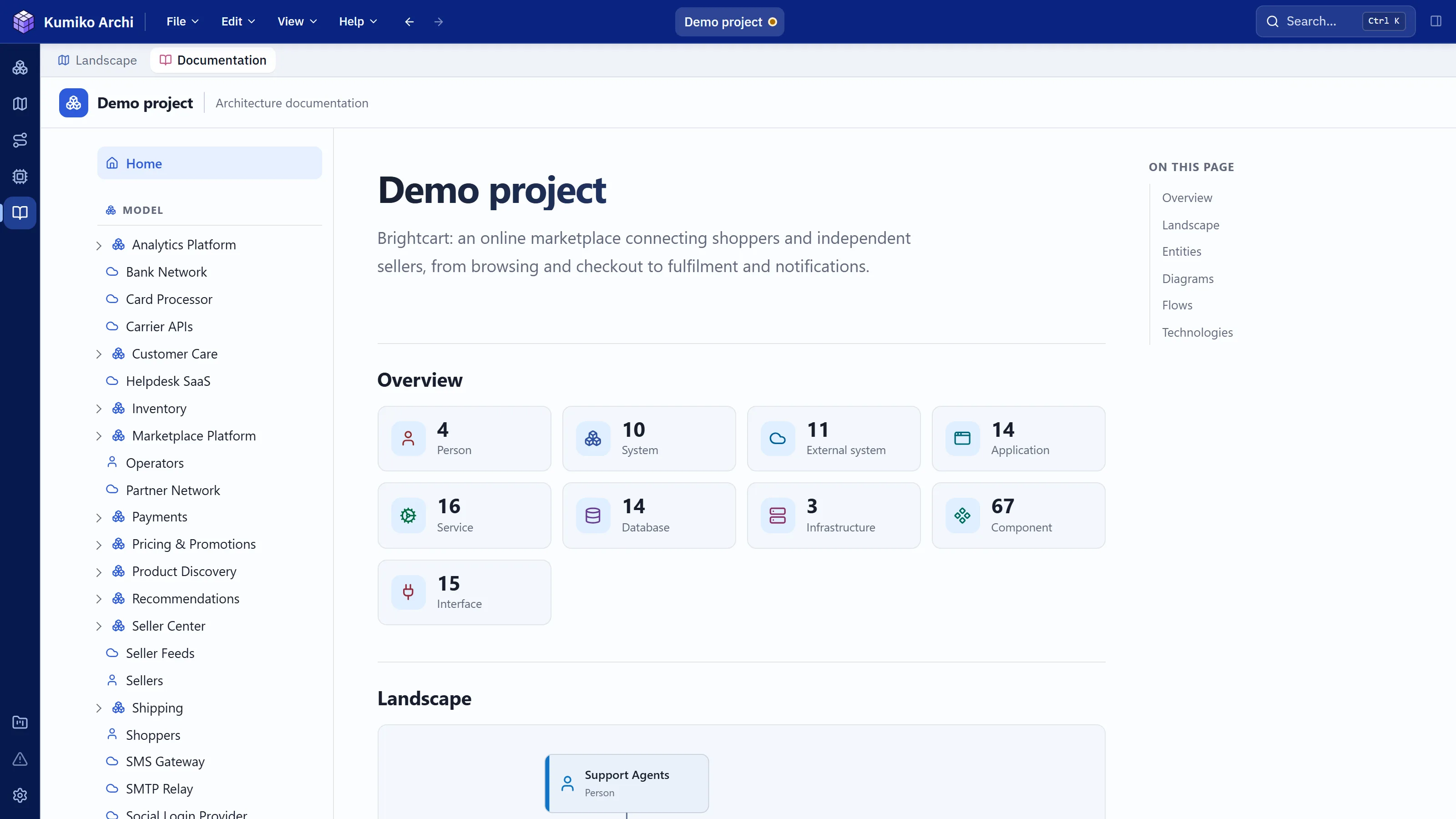Click the Interface plug card icon
Image resolution: width=1456 pixels, height=819 pixels.
pyautogui.click(x=408, y=592)
